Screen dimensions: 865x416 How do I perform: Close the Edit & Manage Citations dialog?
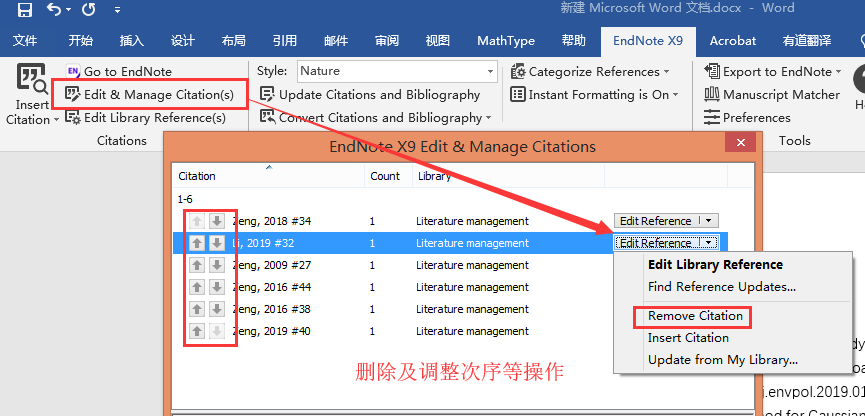(x=741, y=143)
